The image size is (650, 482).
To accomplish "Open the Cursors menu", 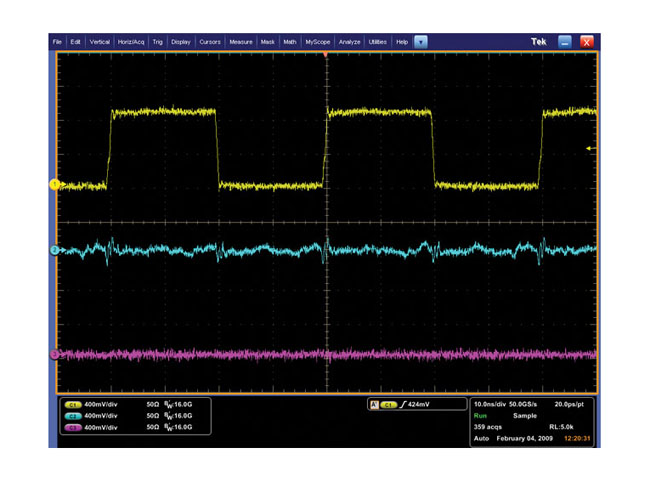I will click(x=210, y=42).
